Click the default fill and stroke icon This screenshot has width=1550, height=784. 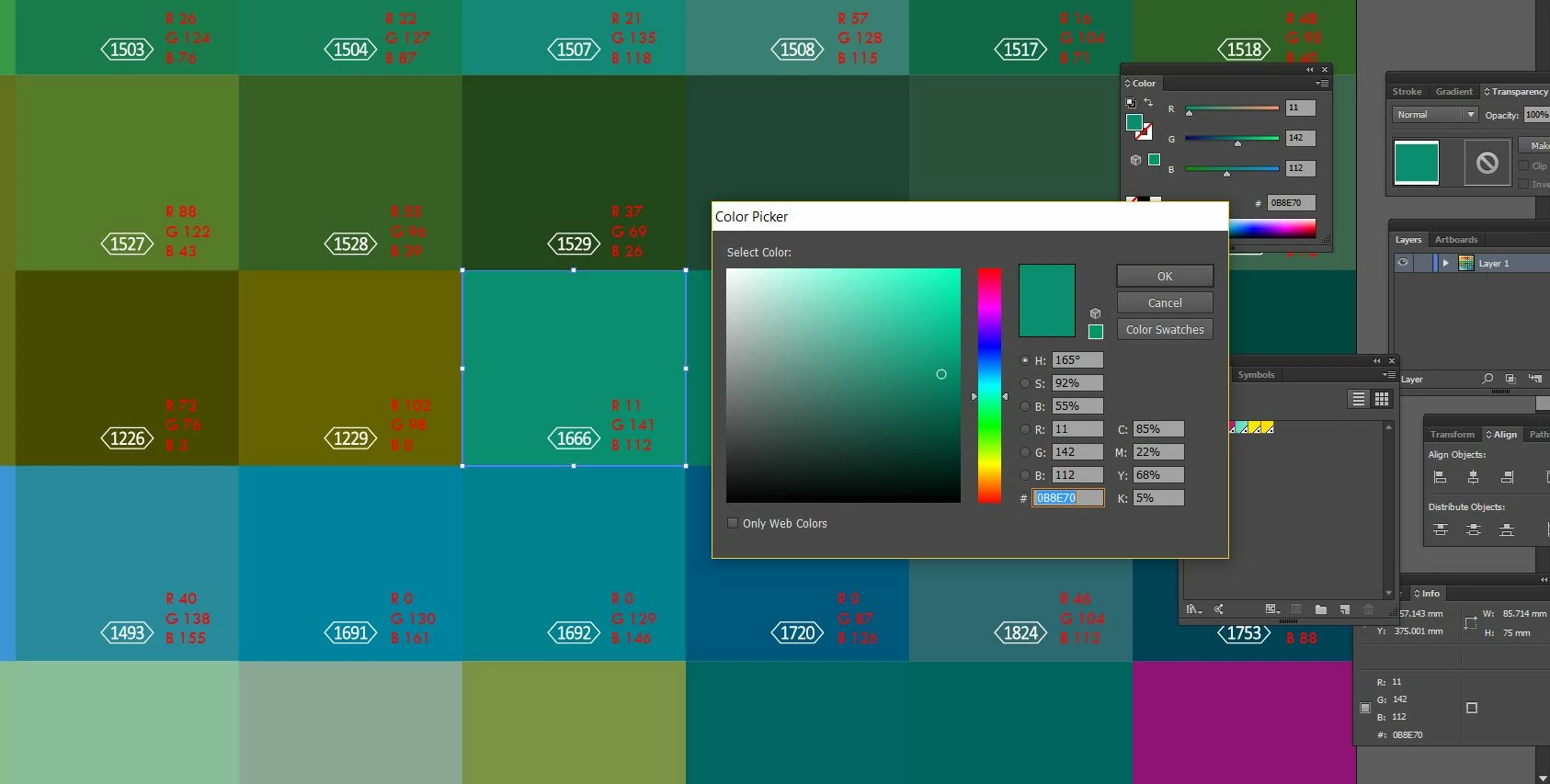pos(1131,103)
